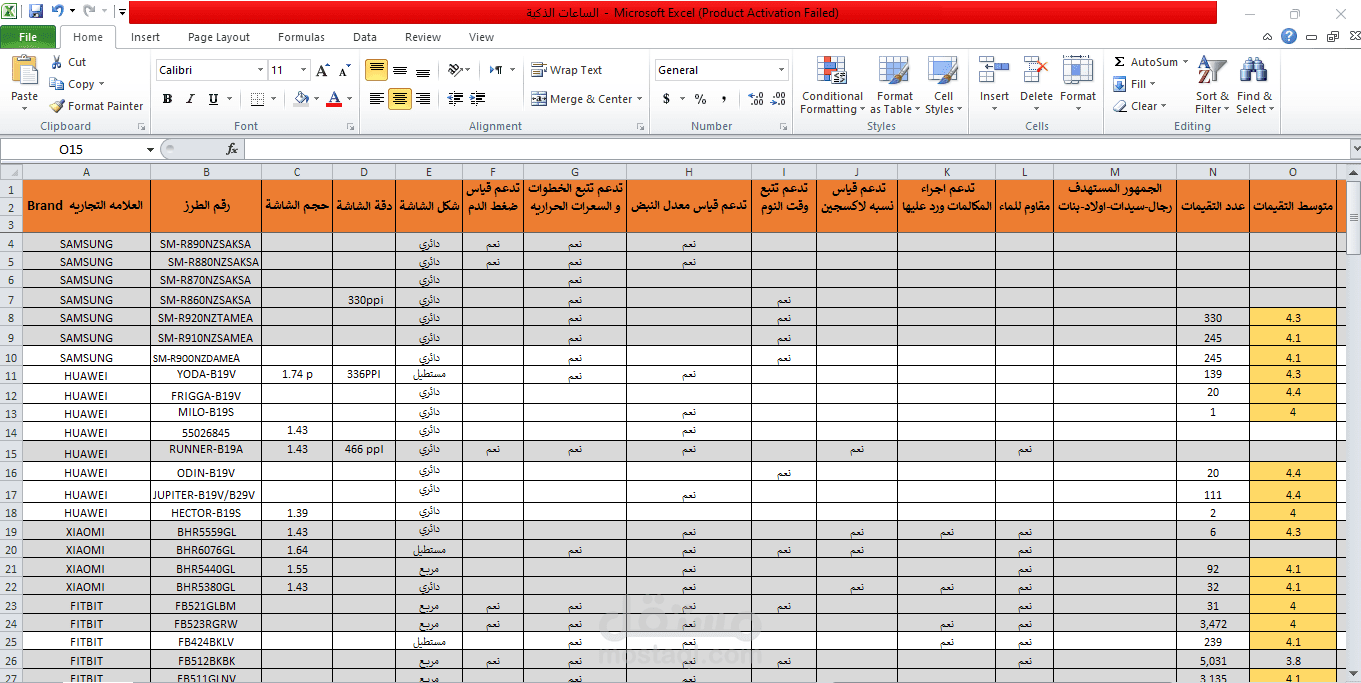
Task: Click Increase Decimal icon
Action: (x=755, y=99)
